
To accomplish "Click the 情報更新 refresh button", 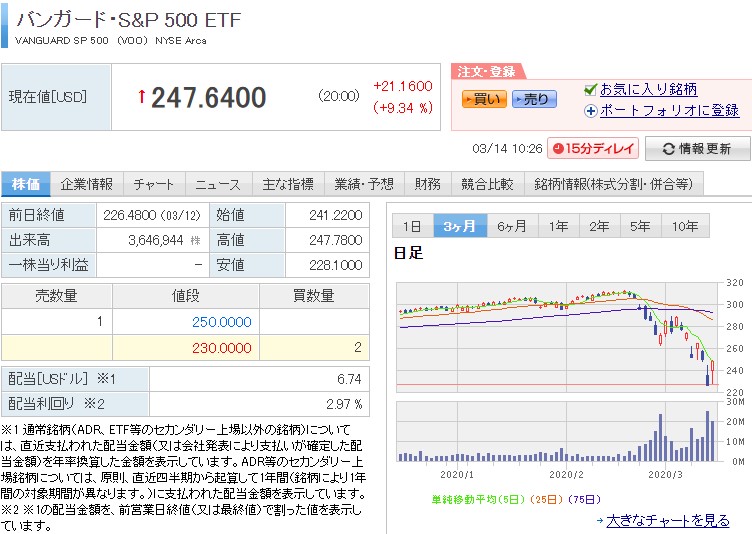I will point(697,149).
